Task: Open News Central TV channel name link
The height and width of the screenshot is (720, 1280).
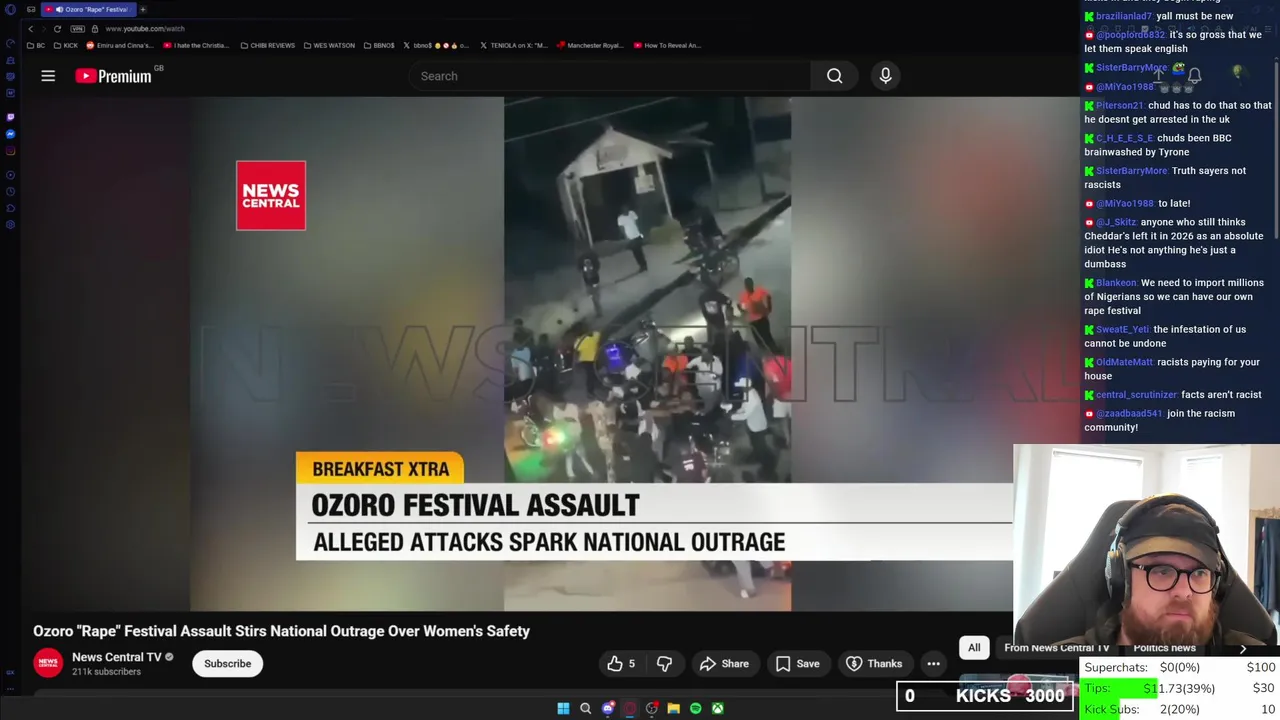Action: coord(116,657)
